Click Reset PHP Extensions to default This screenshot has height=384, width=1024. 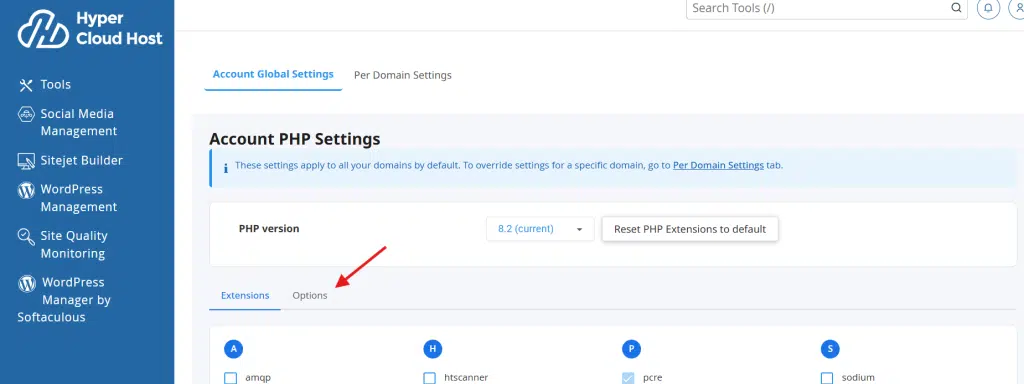pos(690,229)
